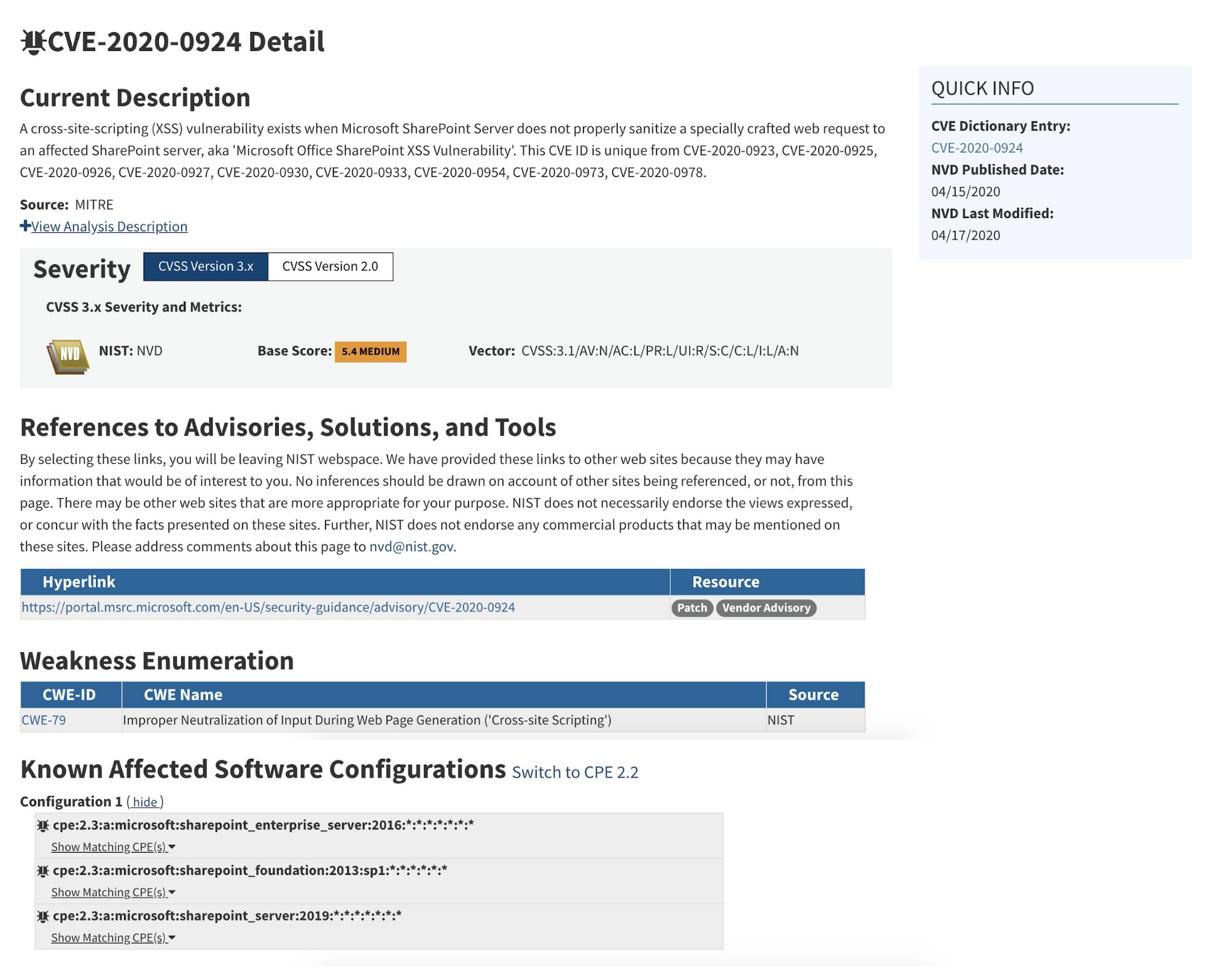Click the MITRE source label

94,205
